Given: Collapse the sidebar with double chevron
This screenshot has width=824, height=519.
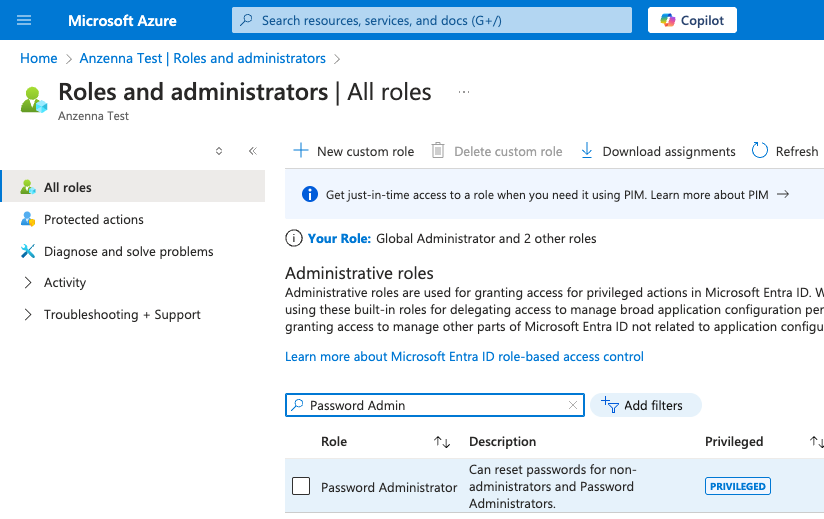Looking at the screenshot, I should [x=252, y=151].
